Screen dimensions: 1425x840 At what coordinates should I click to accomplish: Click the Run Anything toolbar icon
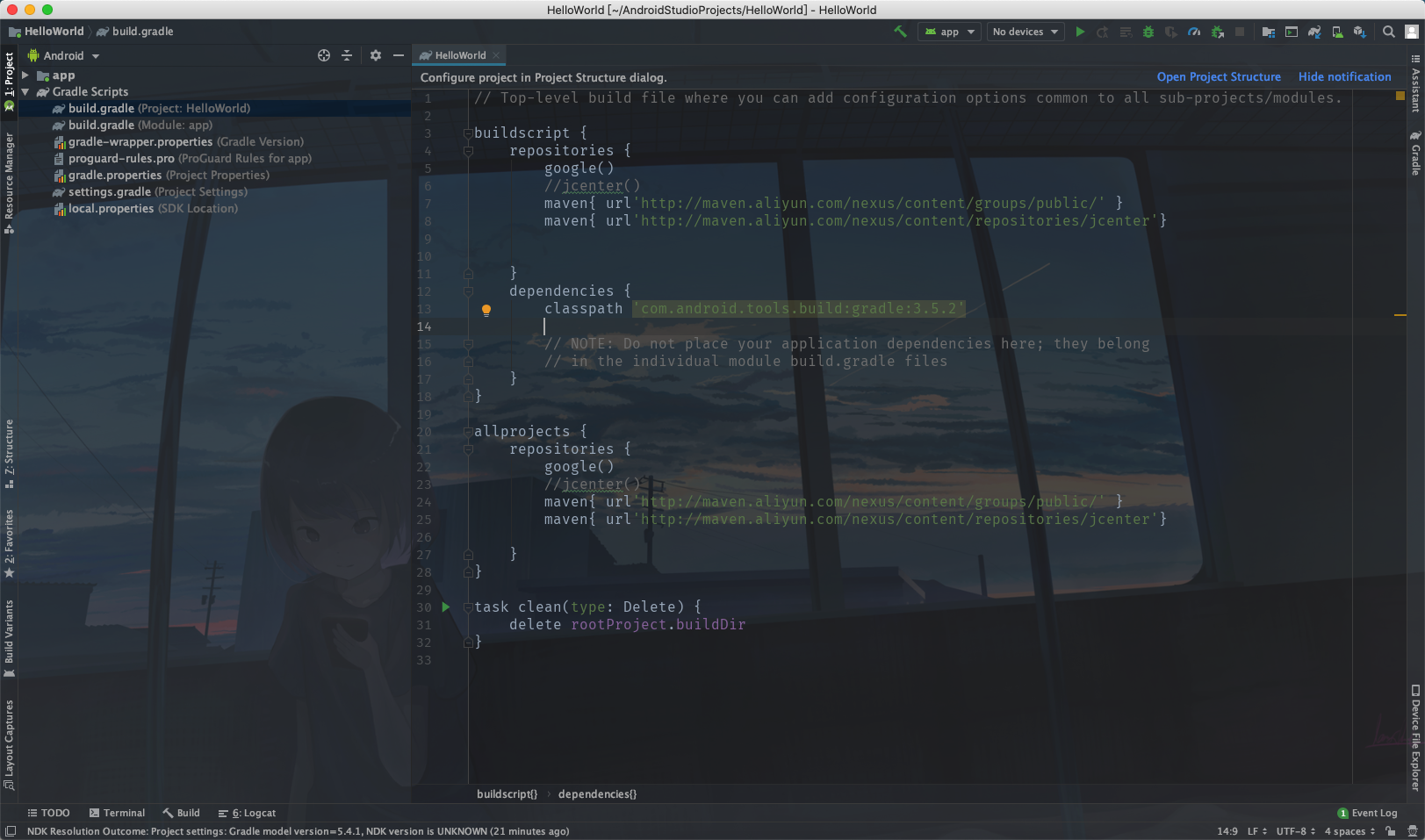click(x=1291, y=32)
